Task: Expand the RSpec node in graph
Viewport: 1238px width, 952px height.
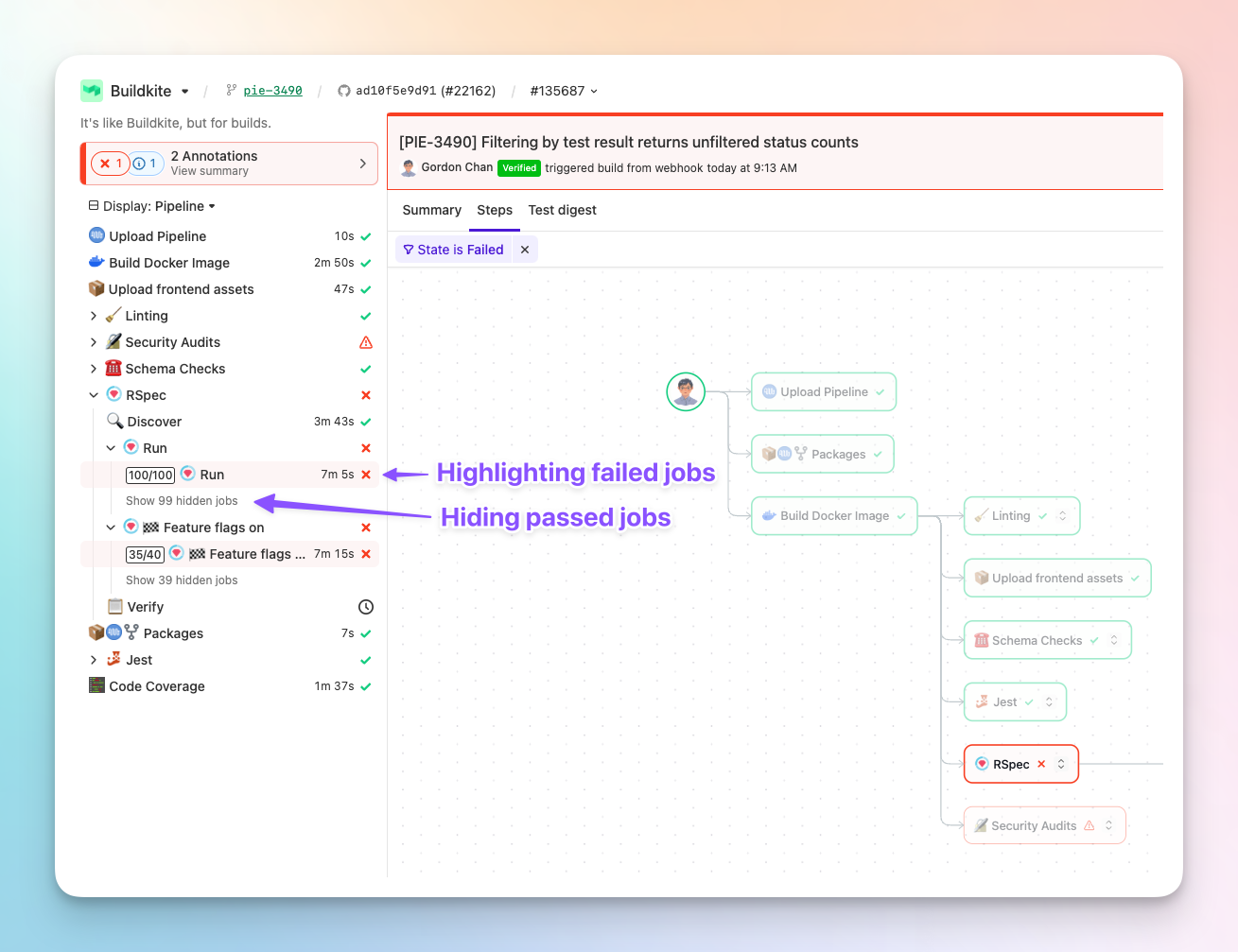Action: [x=1061, y=764]
